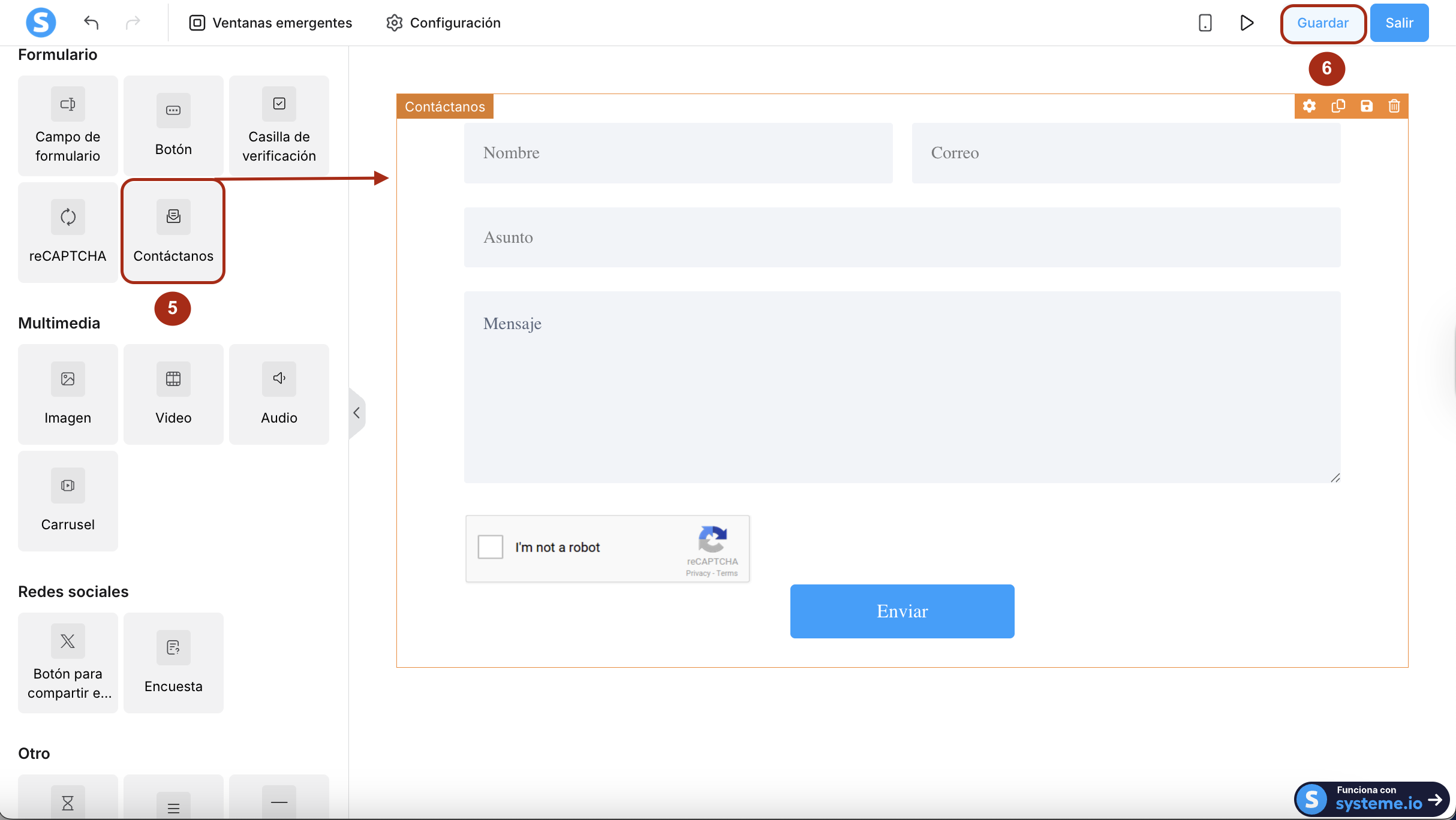Click the redo arrow icon
Viewport: 1456px width, 820px height.
[x=133, y=23]
